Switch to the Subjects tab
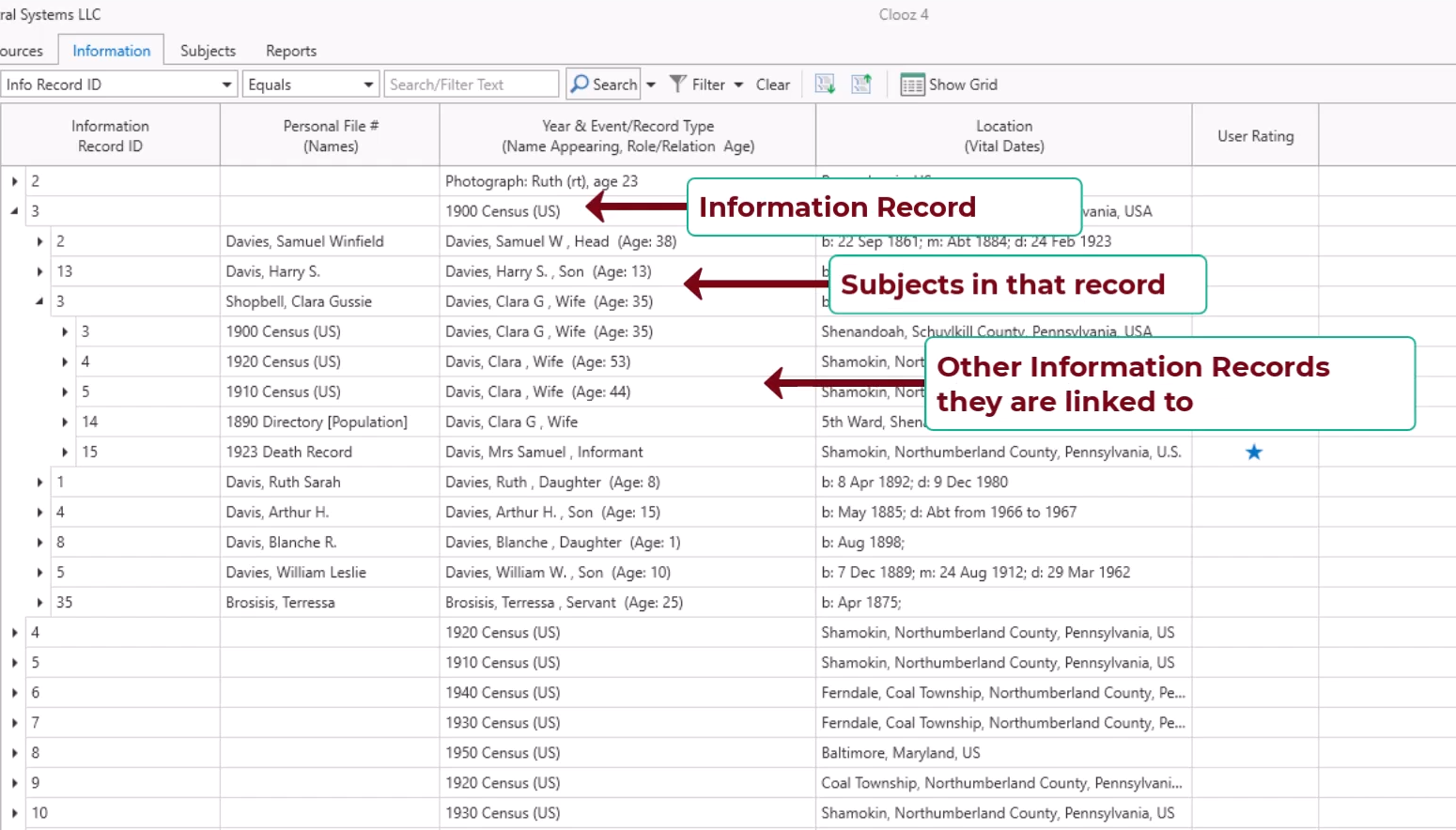This screenshot has width=1456, height=830. click(x=208, y=51)
